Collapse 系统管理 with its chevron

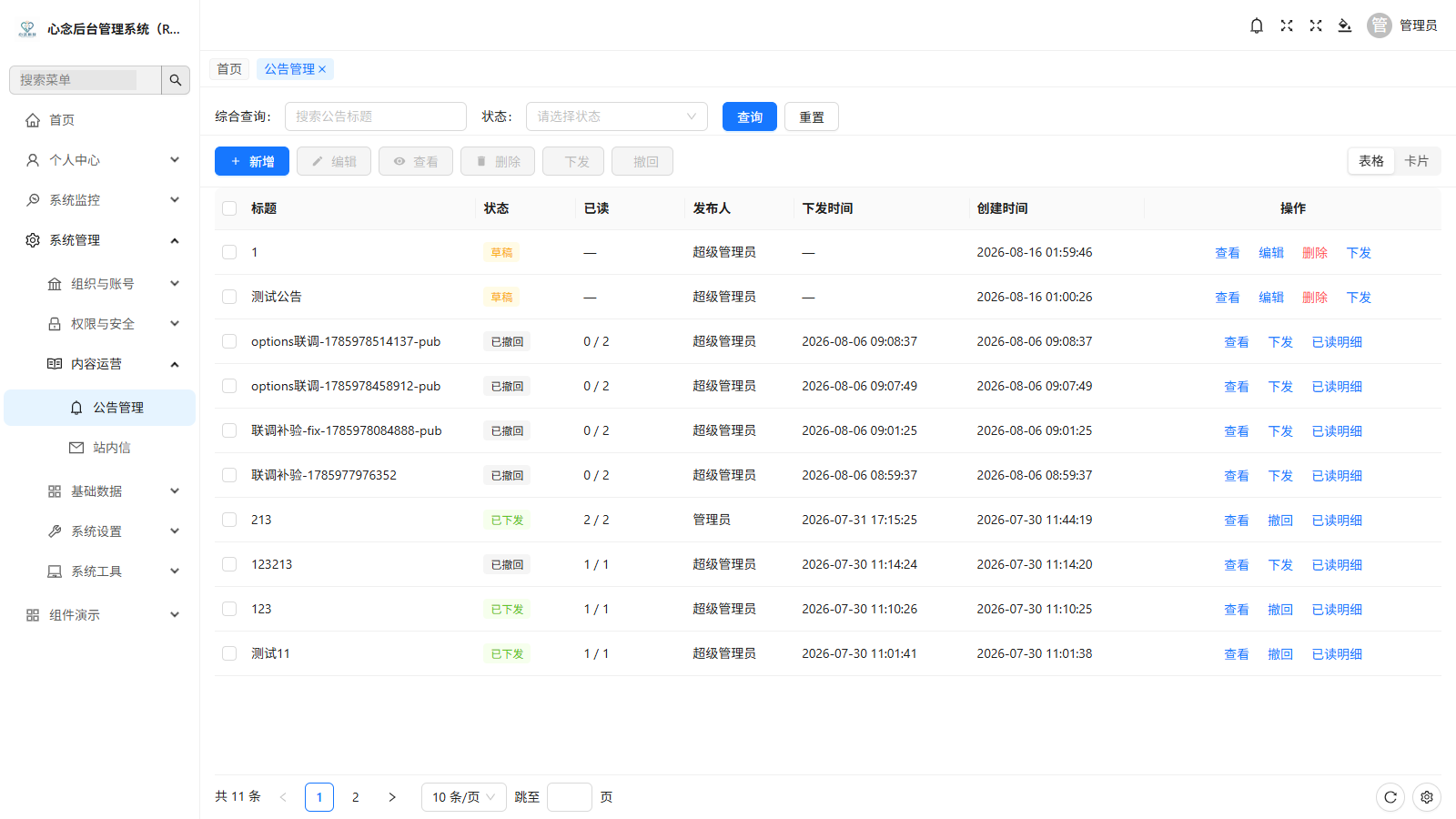coord(175,240)
